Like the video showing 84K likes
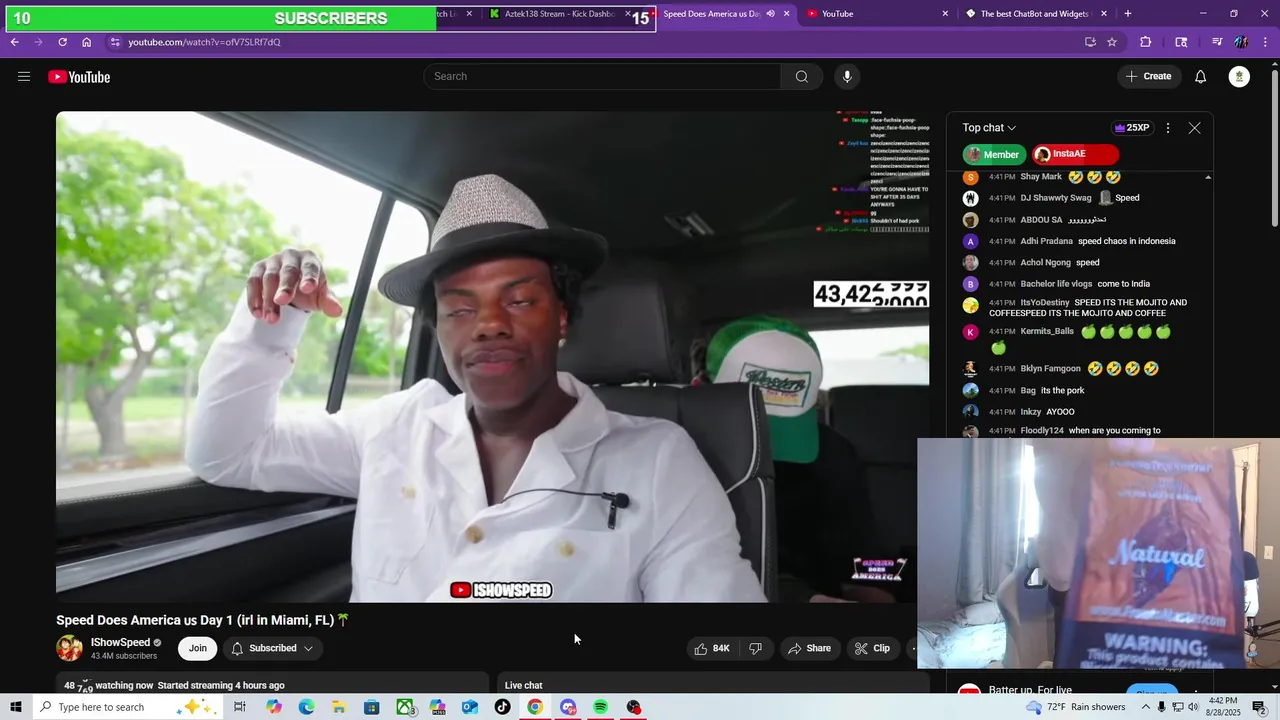This screenshot has height=720, width=1280. (x=712, y=648)
